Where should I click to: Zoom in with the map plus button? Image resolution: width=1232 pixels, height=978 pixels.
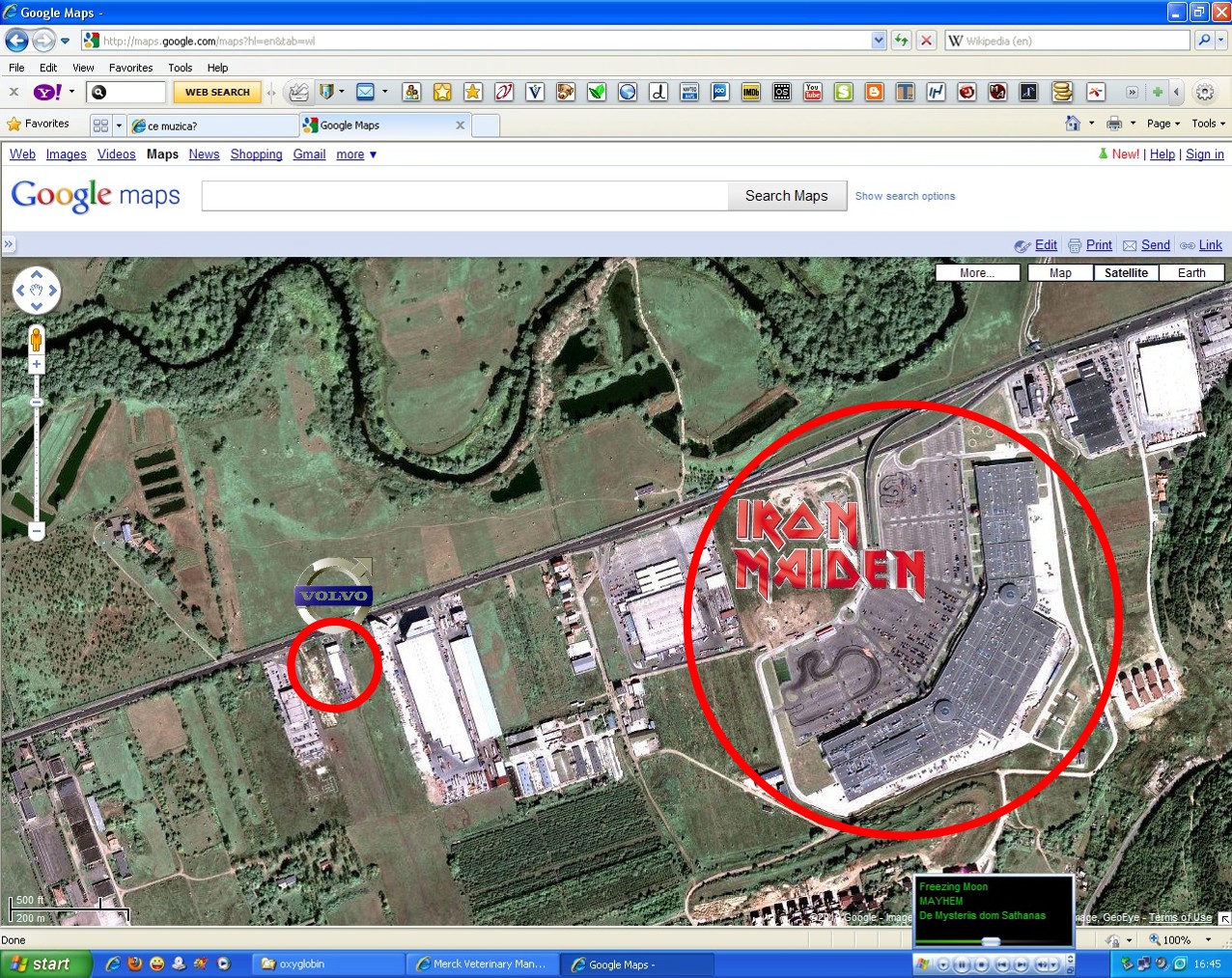pos(36,365)
